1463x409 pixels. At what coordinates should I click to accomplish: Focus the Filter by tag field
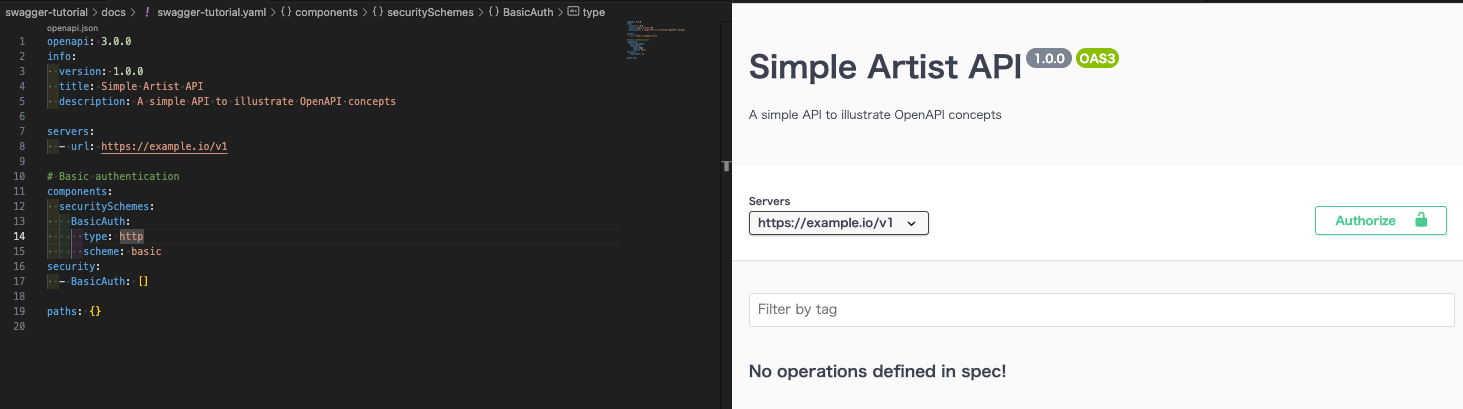1101,309
